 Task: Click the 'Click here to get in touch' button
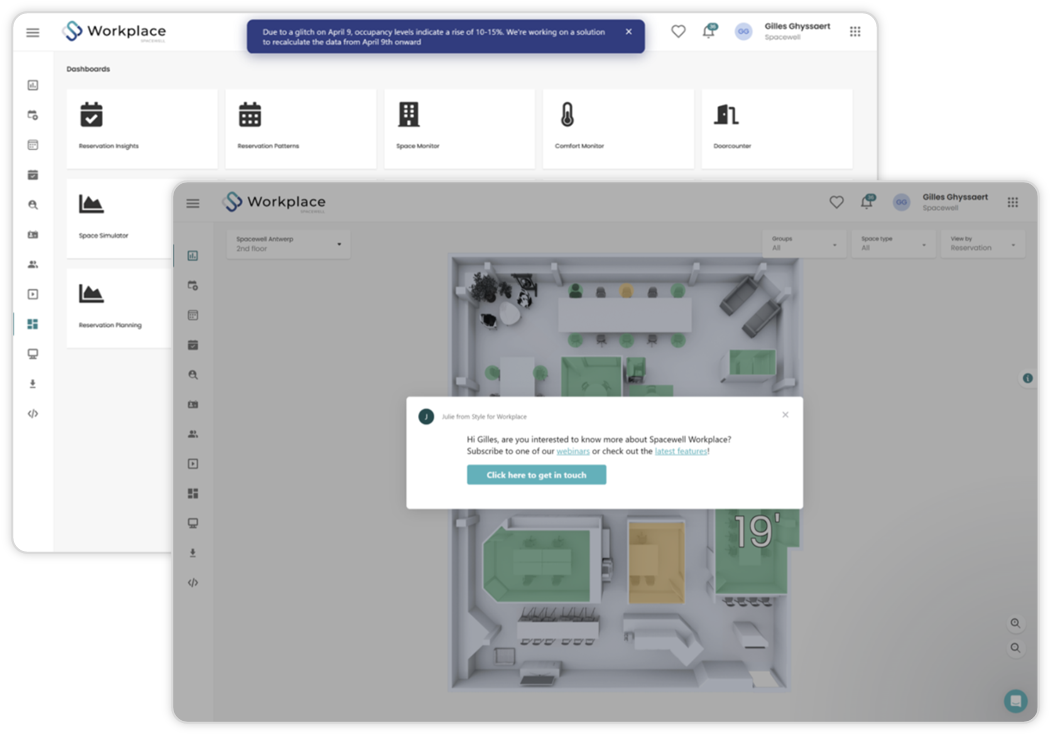point(536,475)
